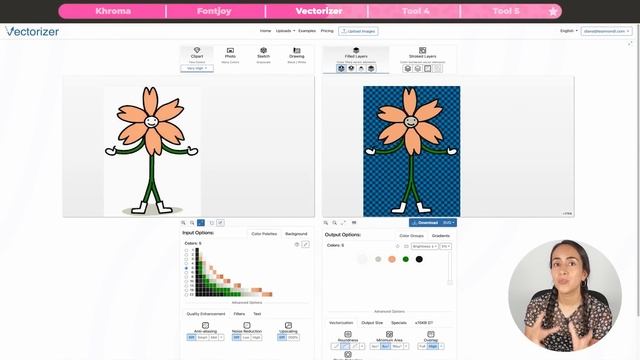The image size is (640, 360).
Task: Go to the Pricing page
Action: click(x=327, y=31)
